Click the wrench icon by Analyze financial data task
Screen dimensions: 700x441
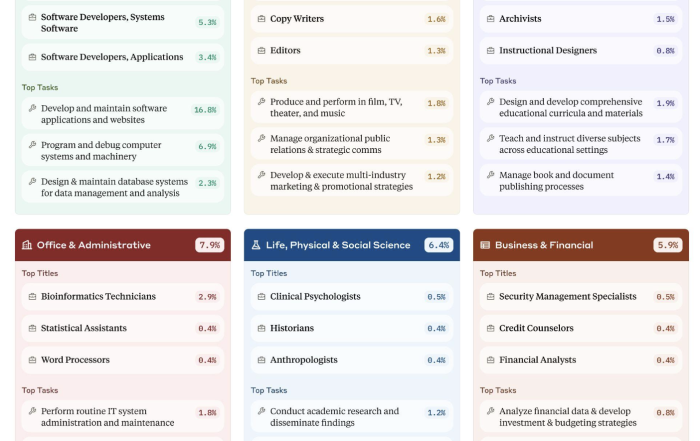pos(491,411)
